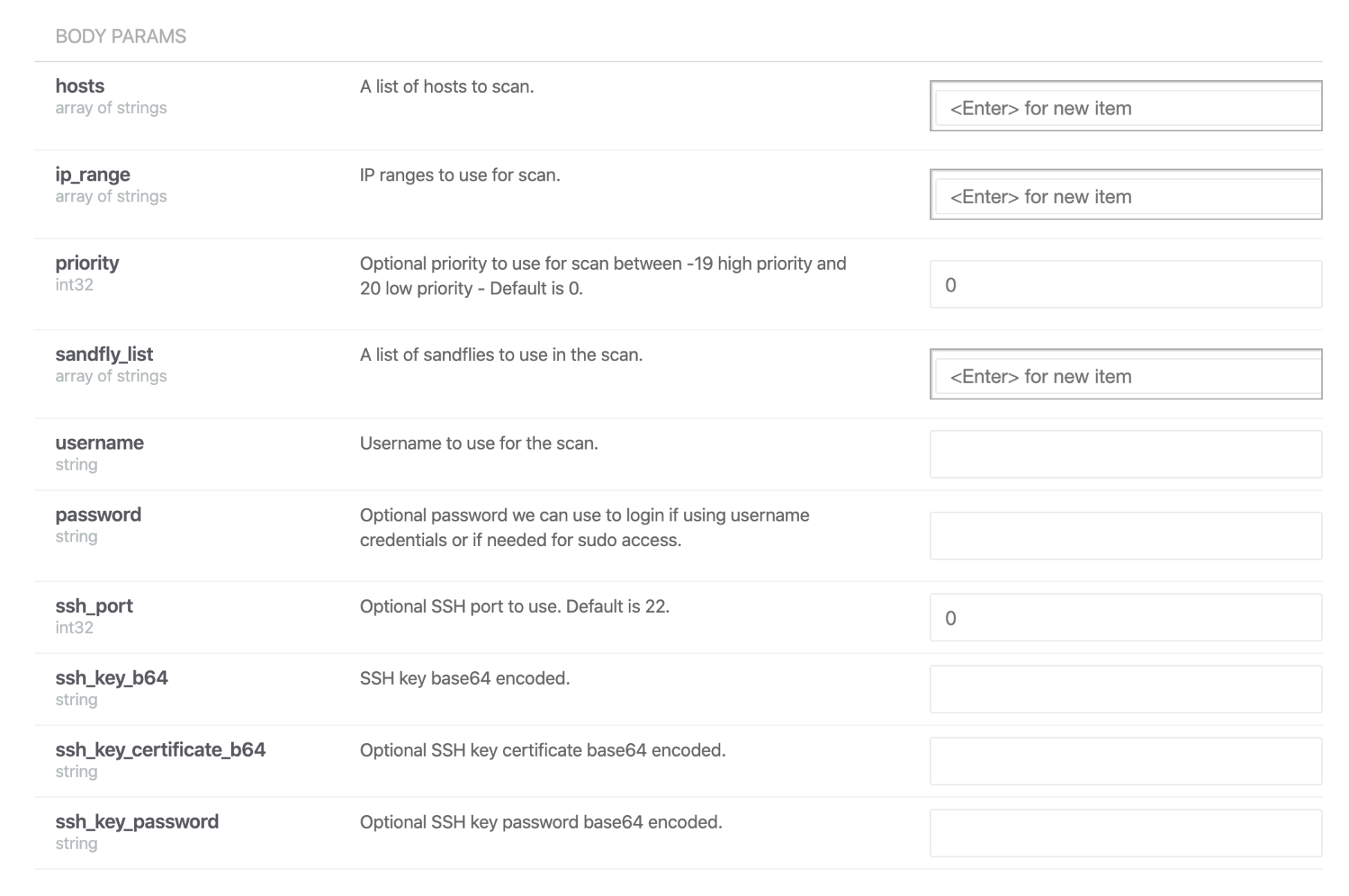
Task: Click the priority description about -19 high priority
Action: [x=603, y=276]
